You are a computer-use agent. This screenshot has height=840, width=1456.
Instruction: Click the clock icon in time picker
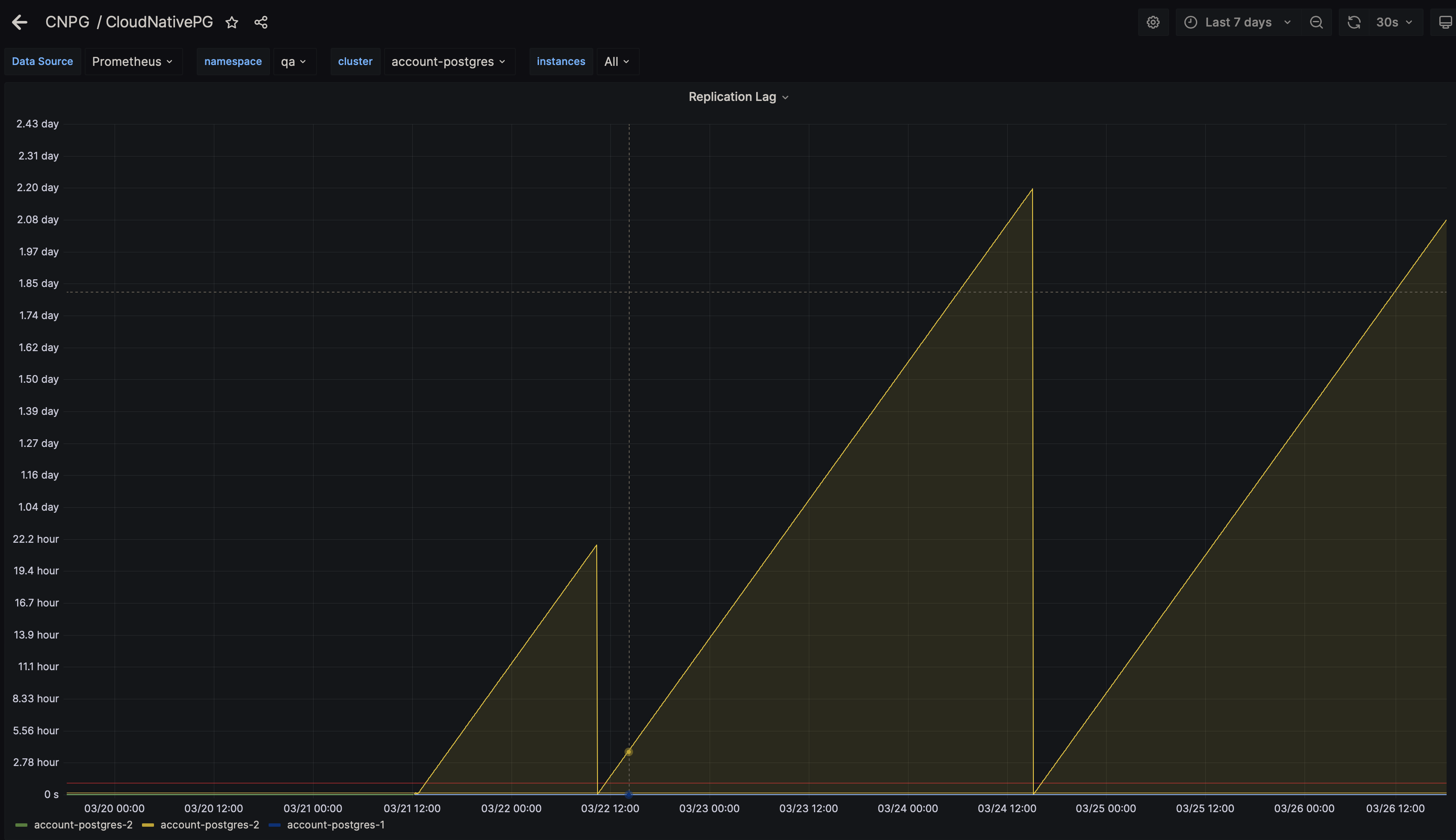point(1190,23)
